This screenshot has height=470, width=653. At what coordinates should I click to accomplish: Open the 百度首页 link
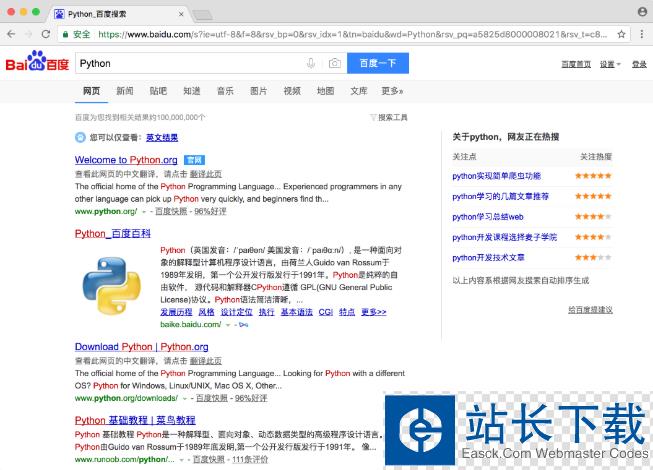(576, 64)
